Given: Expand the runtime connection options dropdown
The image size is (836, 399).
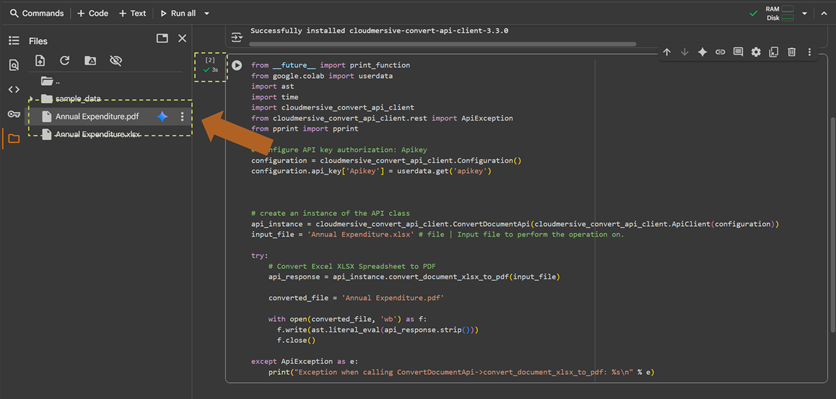Looking at the screenshot, I should point(805,13).
